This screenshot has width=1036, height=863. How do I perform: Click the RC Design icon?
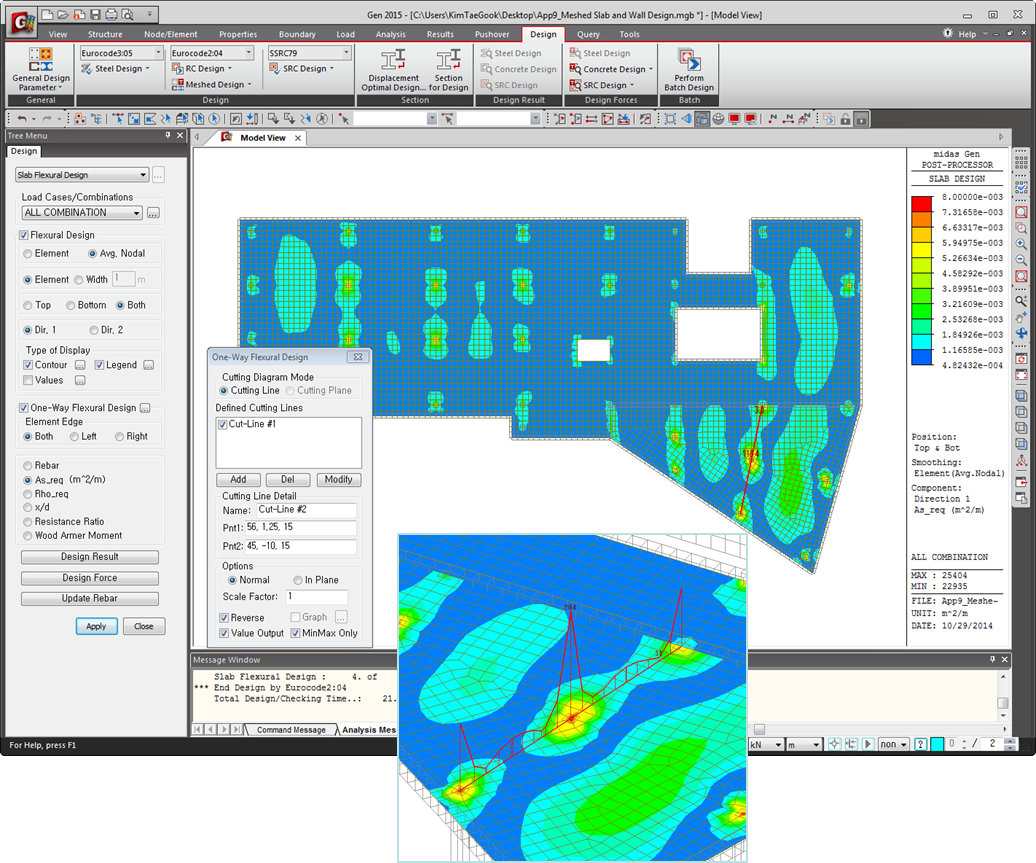click(177, 69)
